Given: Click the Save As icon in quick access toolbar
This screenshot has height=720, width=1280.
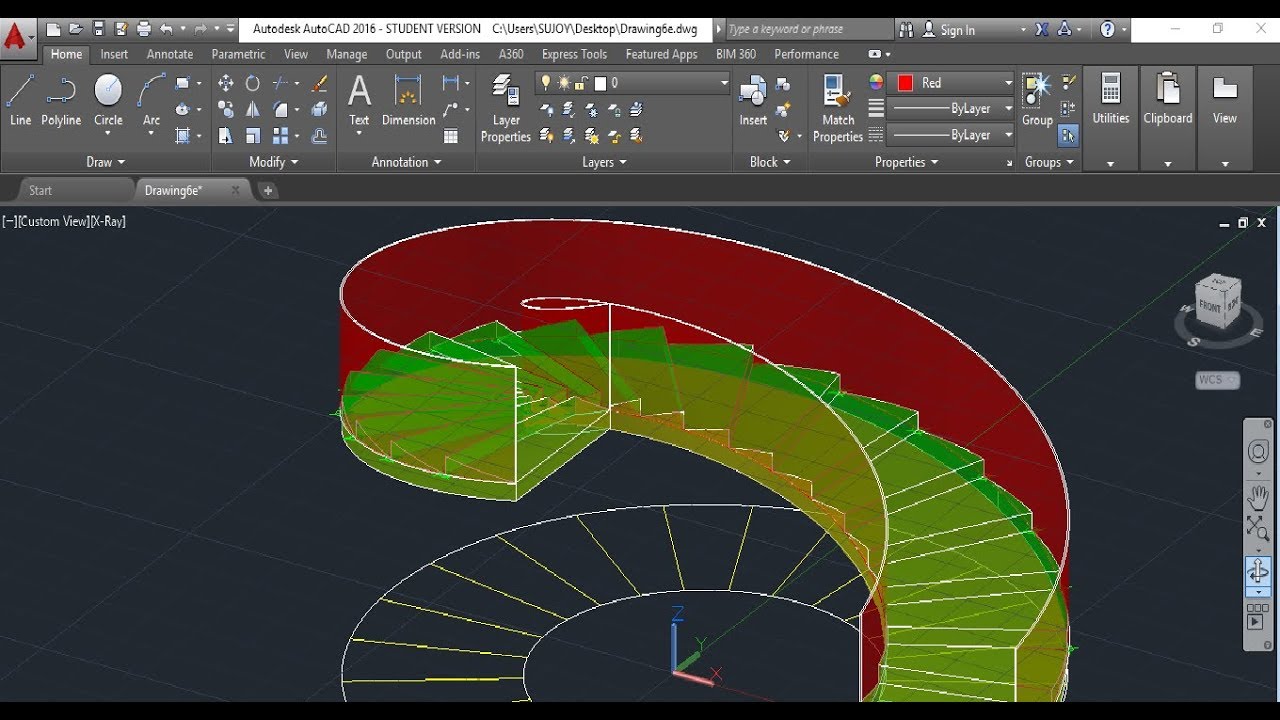Looking at the screenshot, I should (x=121, y=29).
